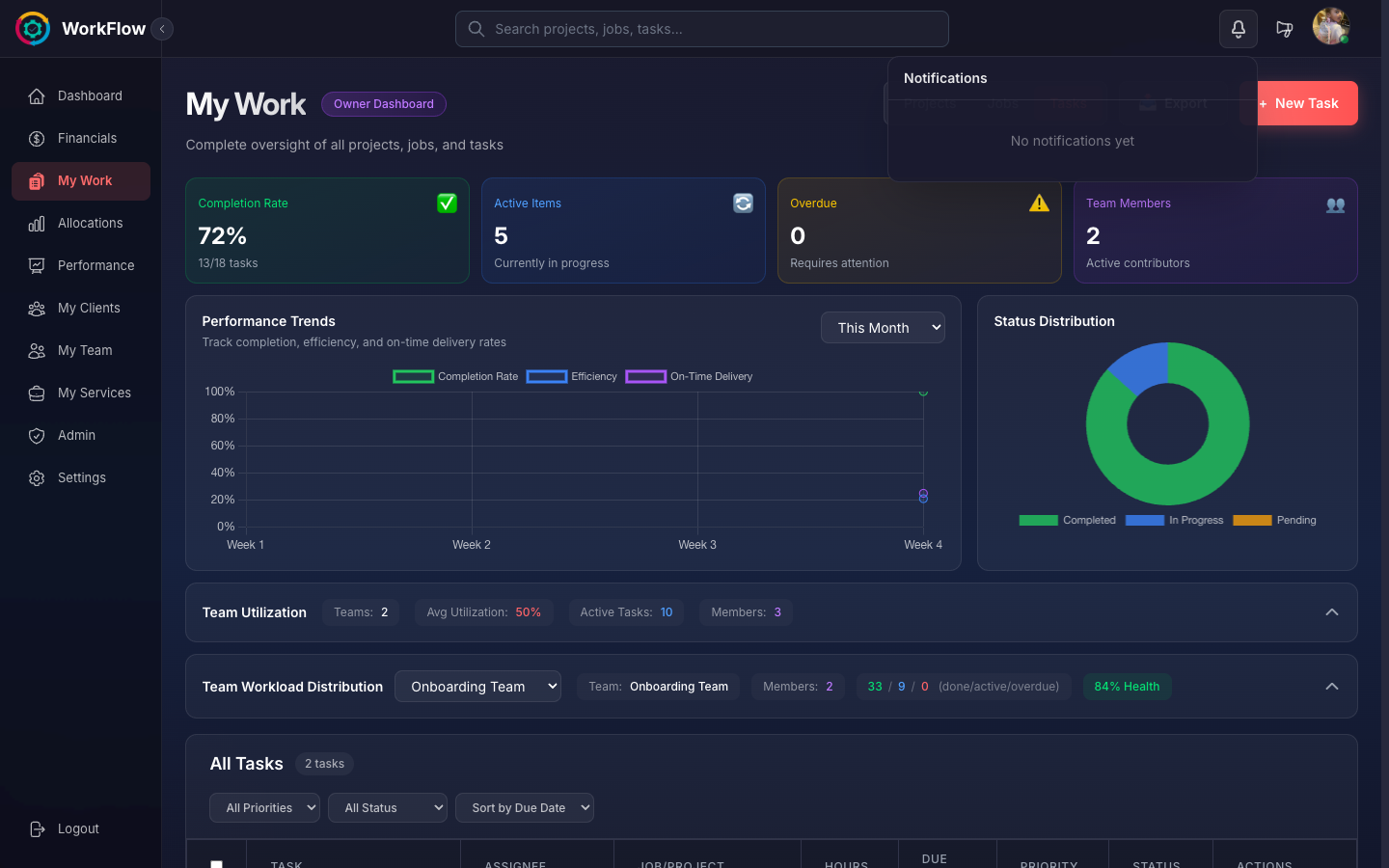Open the Performance page in the sidebar

click(x=95, y=265)
